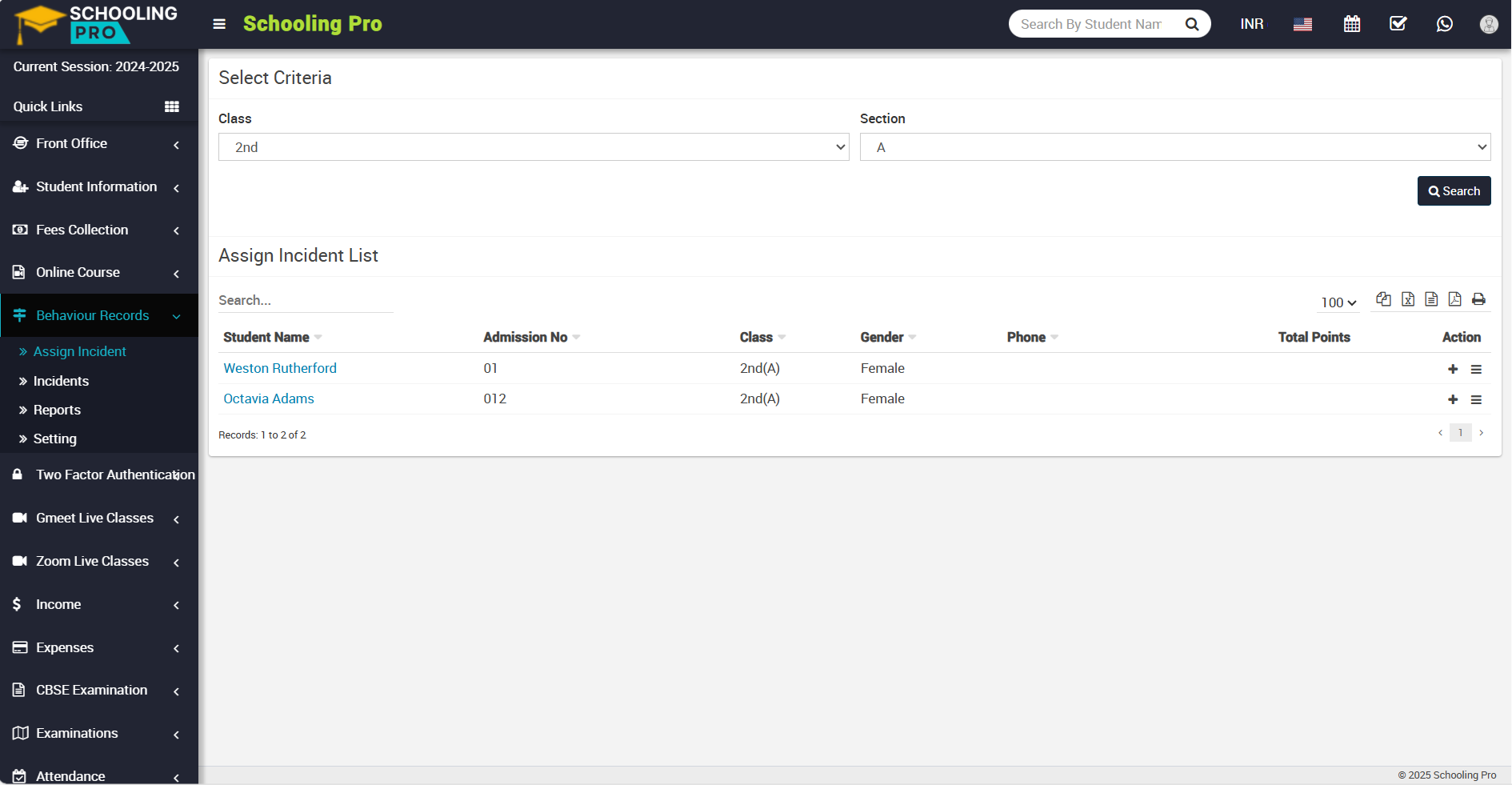Collapse the Behaviour Records menu
1512x785 pixels.
[99, 315]
